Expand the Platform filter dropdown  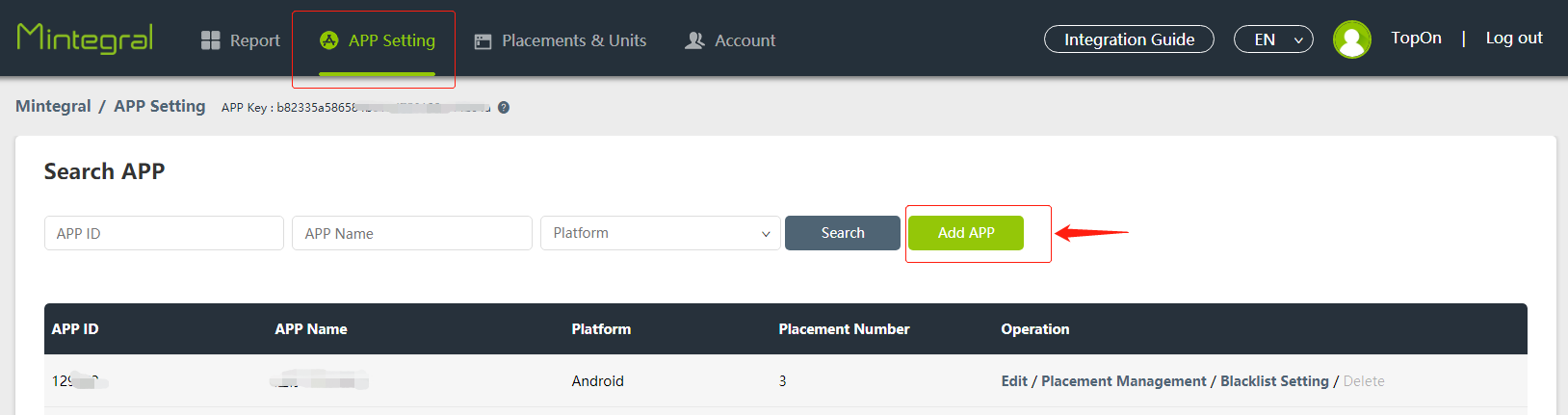coord(661,233)
